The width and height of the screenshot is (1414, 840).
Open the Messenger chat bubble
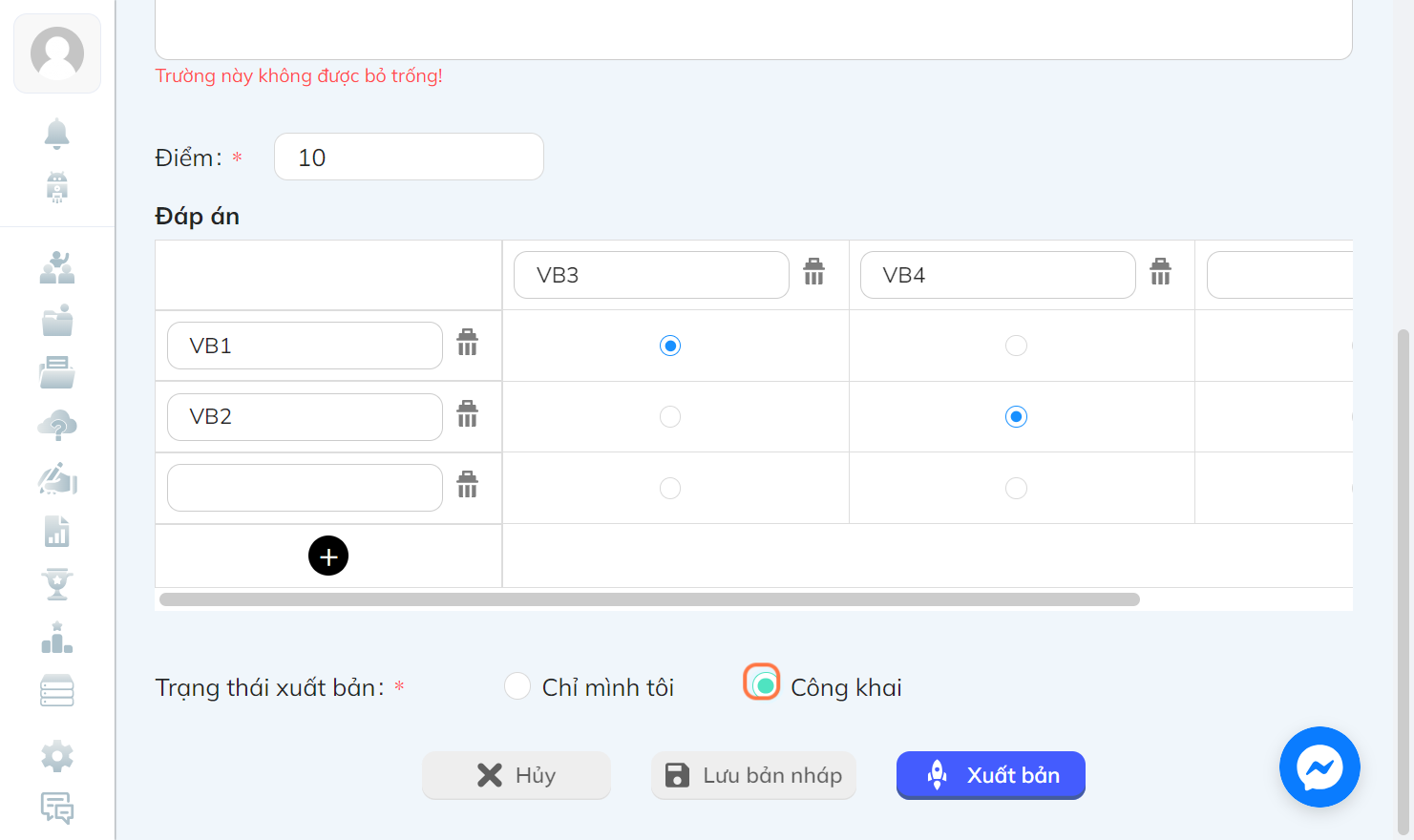[x=1319, y=766]
